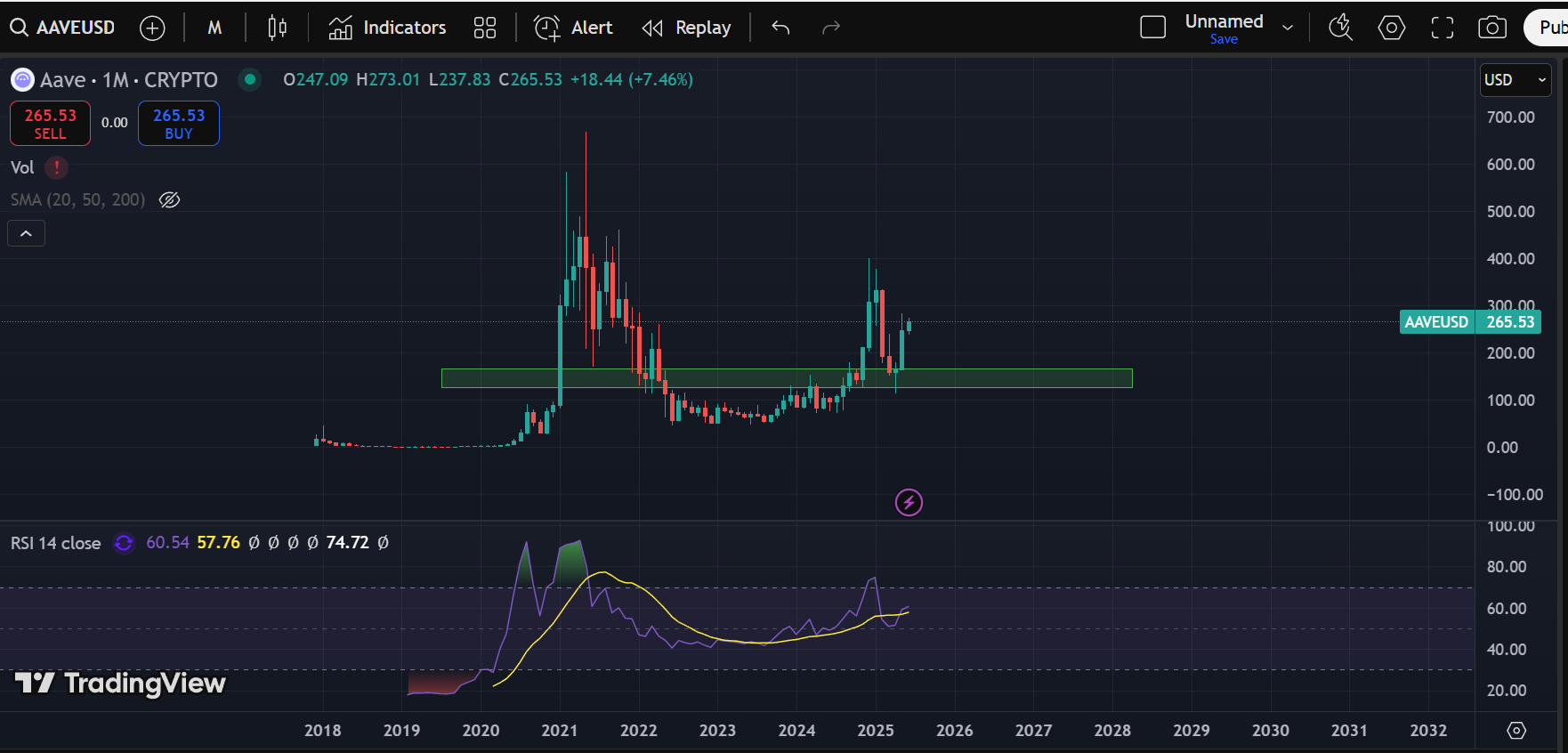This screenshot has height=753, width=1568.
Task: Change the M time interval
Action: pos(214,28)
